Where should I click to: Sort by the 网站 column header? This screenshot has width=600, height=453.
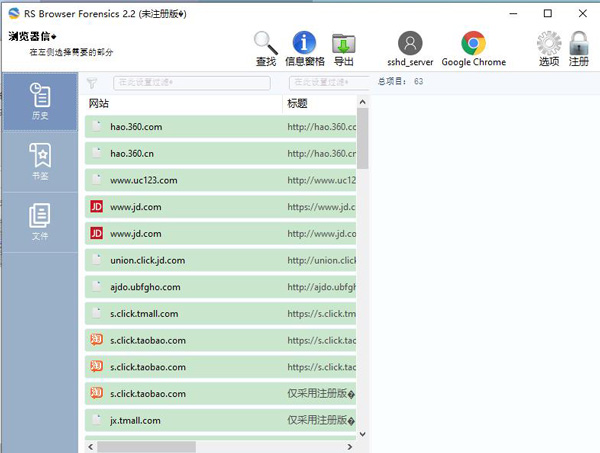coord(184,103)
